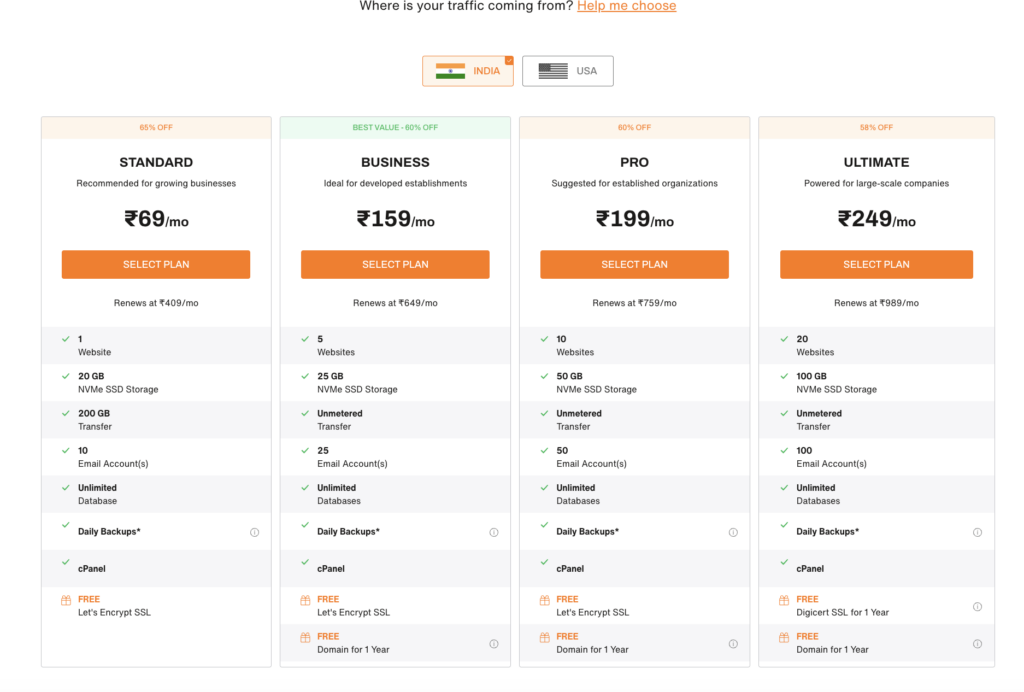
Task: Click Unmetered Transfer in Pro plan
Action: click(x=634, y=420)
